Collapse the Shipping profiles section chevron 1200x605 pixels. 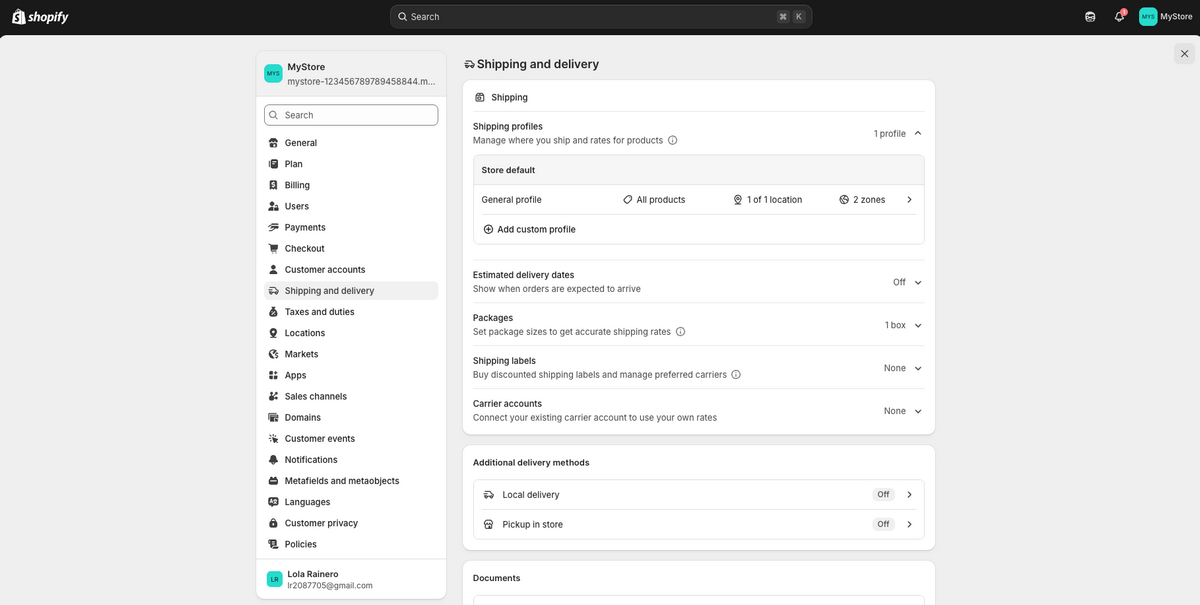(x=918, y=133)
